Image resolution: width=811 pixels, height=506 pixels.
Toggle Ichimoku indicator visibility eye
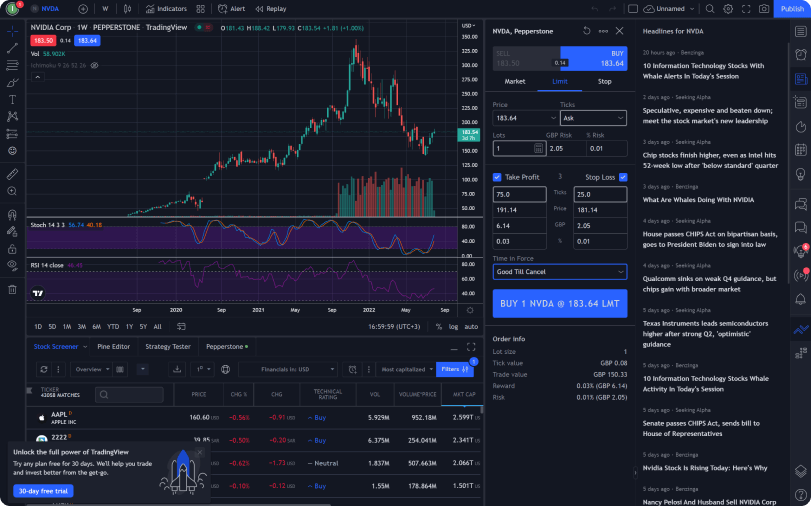pos(95,66)
